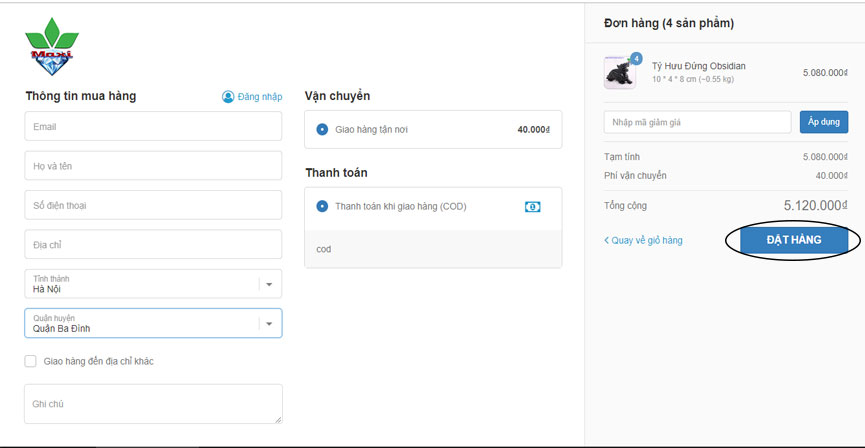Click the Đăng nhập login link
The image size is (865, 448).
[x=260, y=97]
